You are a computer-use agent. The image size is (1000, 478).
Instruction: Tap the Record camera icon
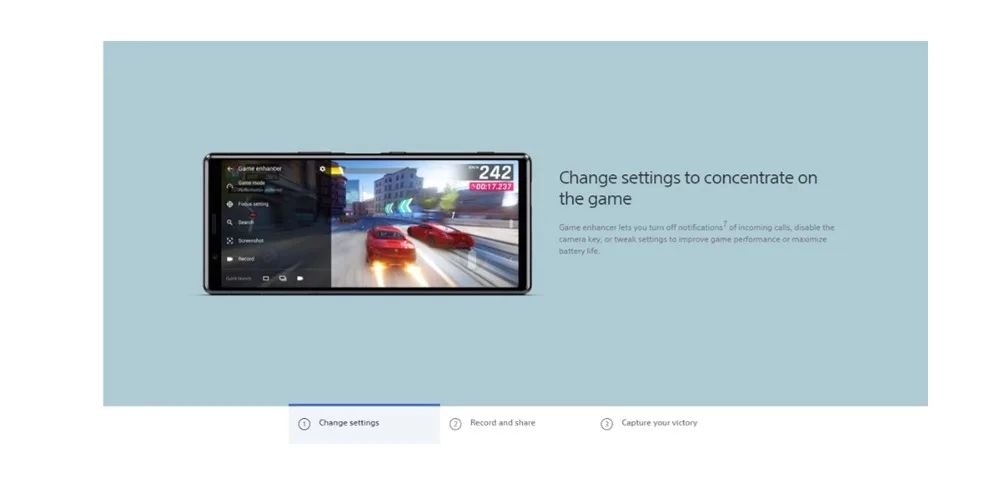230,259
